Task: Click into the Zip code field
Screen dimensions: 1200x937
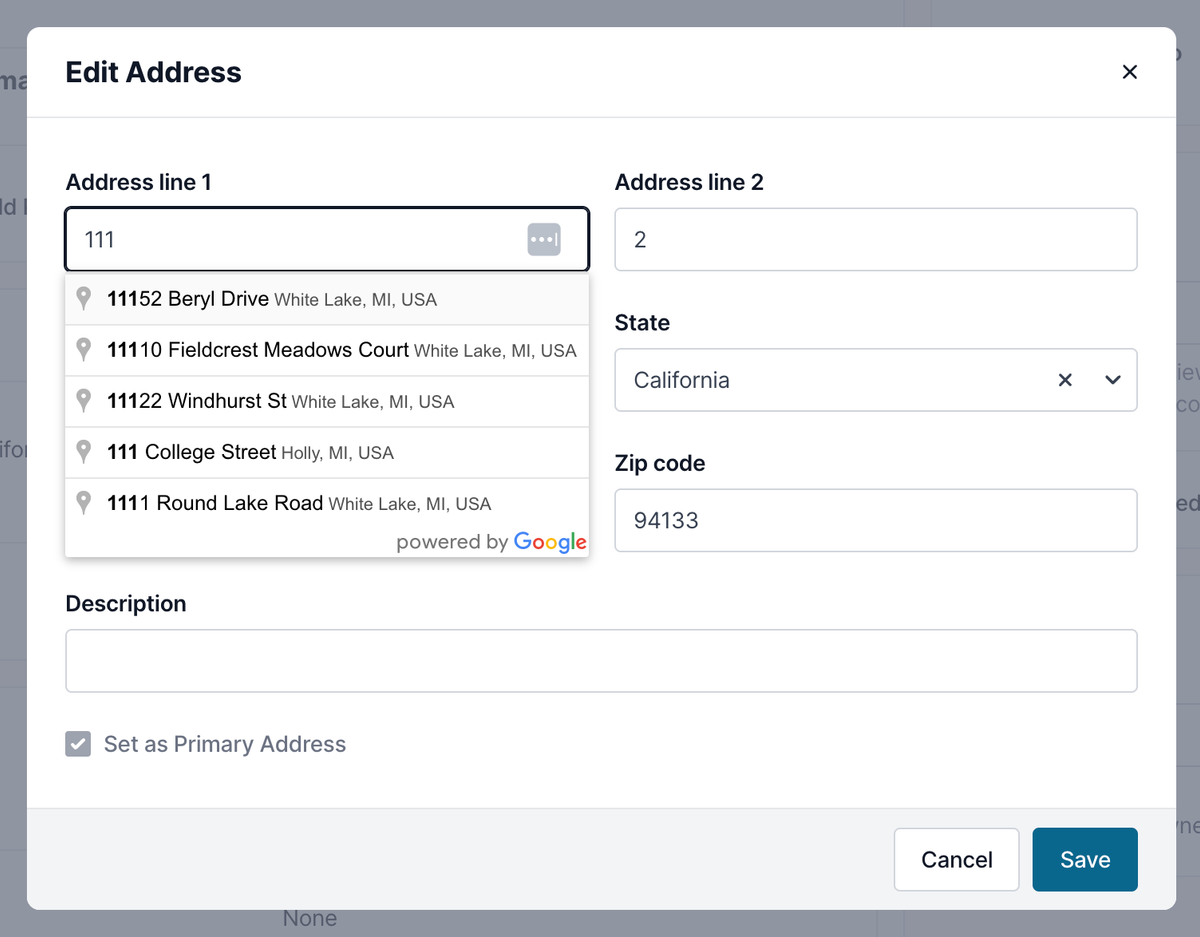Action: (x=876, y=520)
